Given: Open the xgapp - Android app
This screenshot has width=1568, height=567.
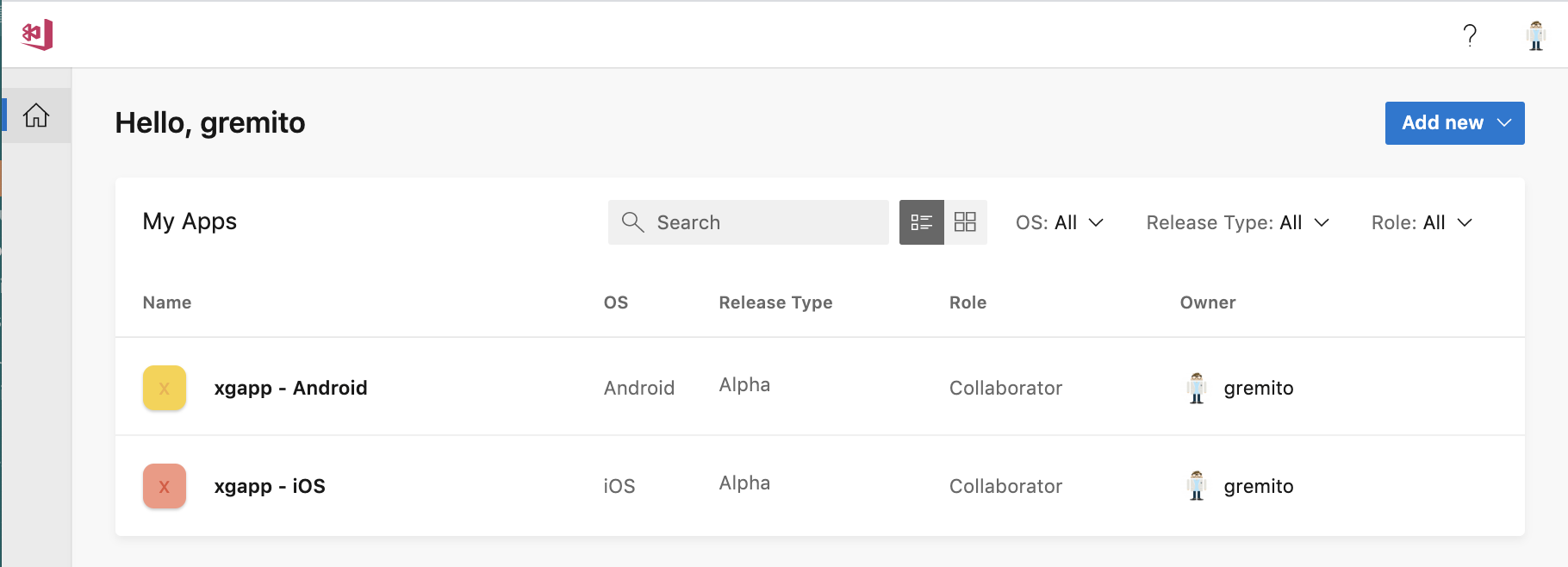Looking at the screenshot, I should (x=290, y=388).
